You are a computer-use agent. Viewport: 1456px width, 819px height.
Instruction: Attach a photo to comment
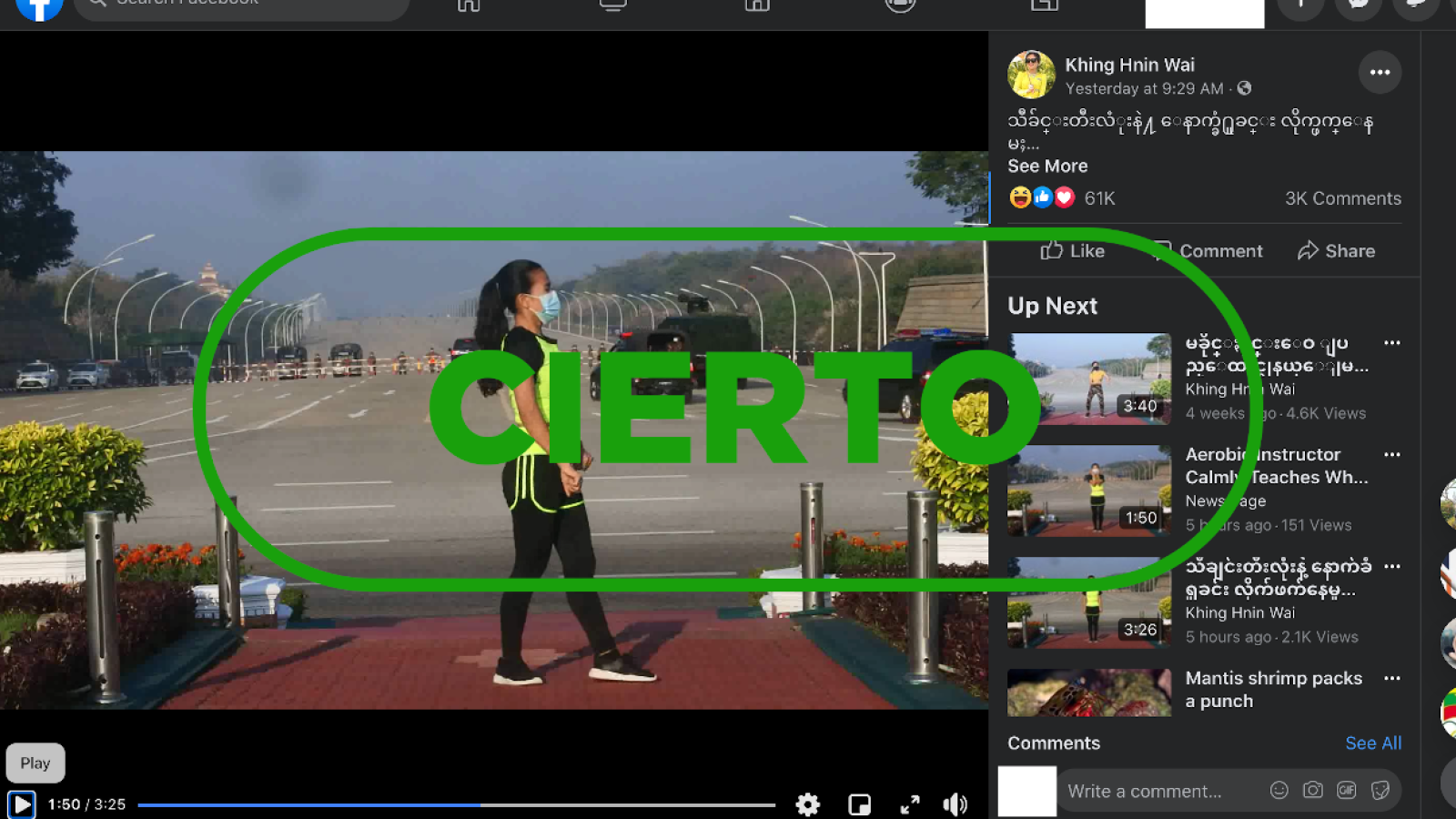pyautogui.click(x=1312, y=791)
